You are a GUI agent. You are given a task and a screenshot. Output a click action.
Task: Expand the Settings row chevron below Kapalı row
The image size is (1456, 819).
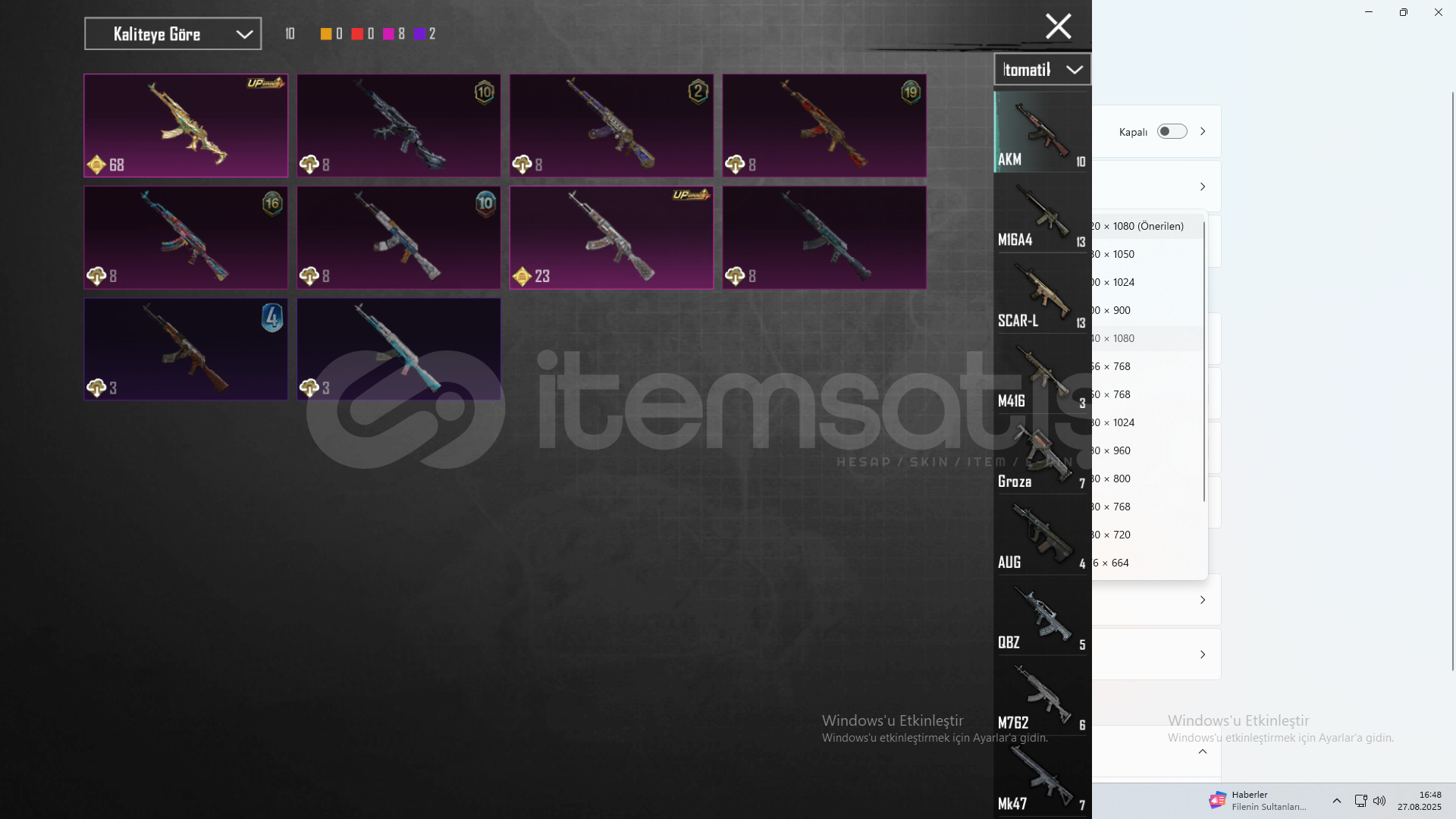pyautogui.click(x=1203, y=187)
